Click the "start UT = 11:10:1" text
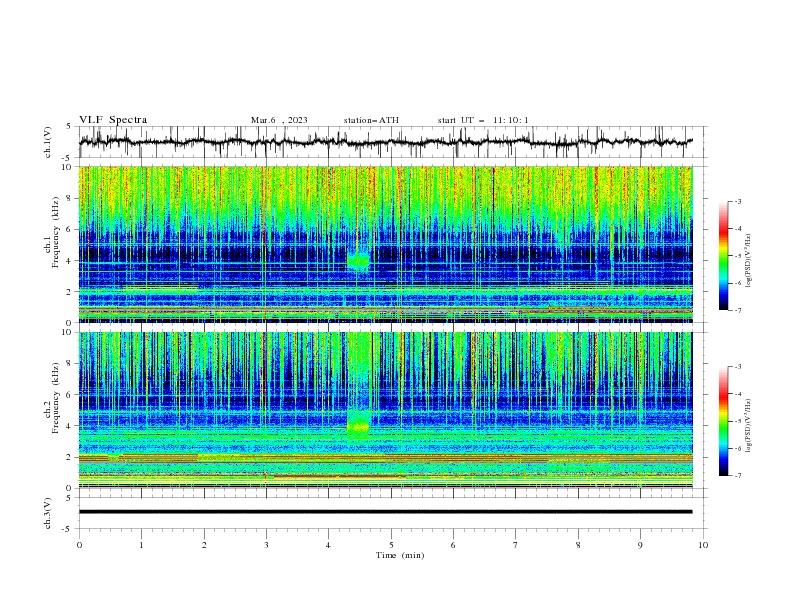 tap(483, 120)
